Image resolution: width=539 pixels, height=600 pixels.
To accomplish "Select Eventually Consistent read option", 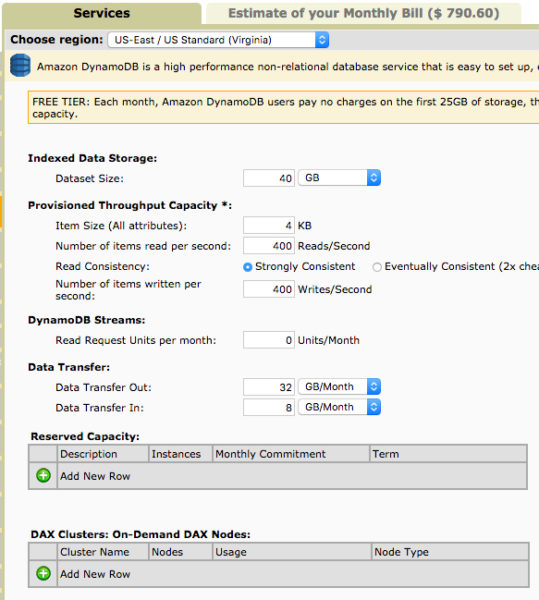I will (x=377, y=267).
